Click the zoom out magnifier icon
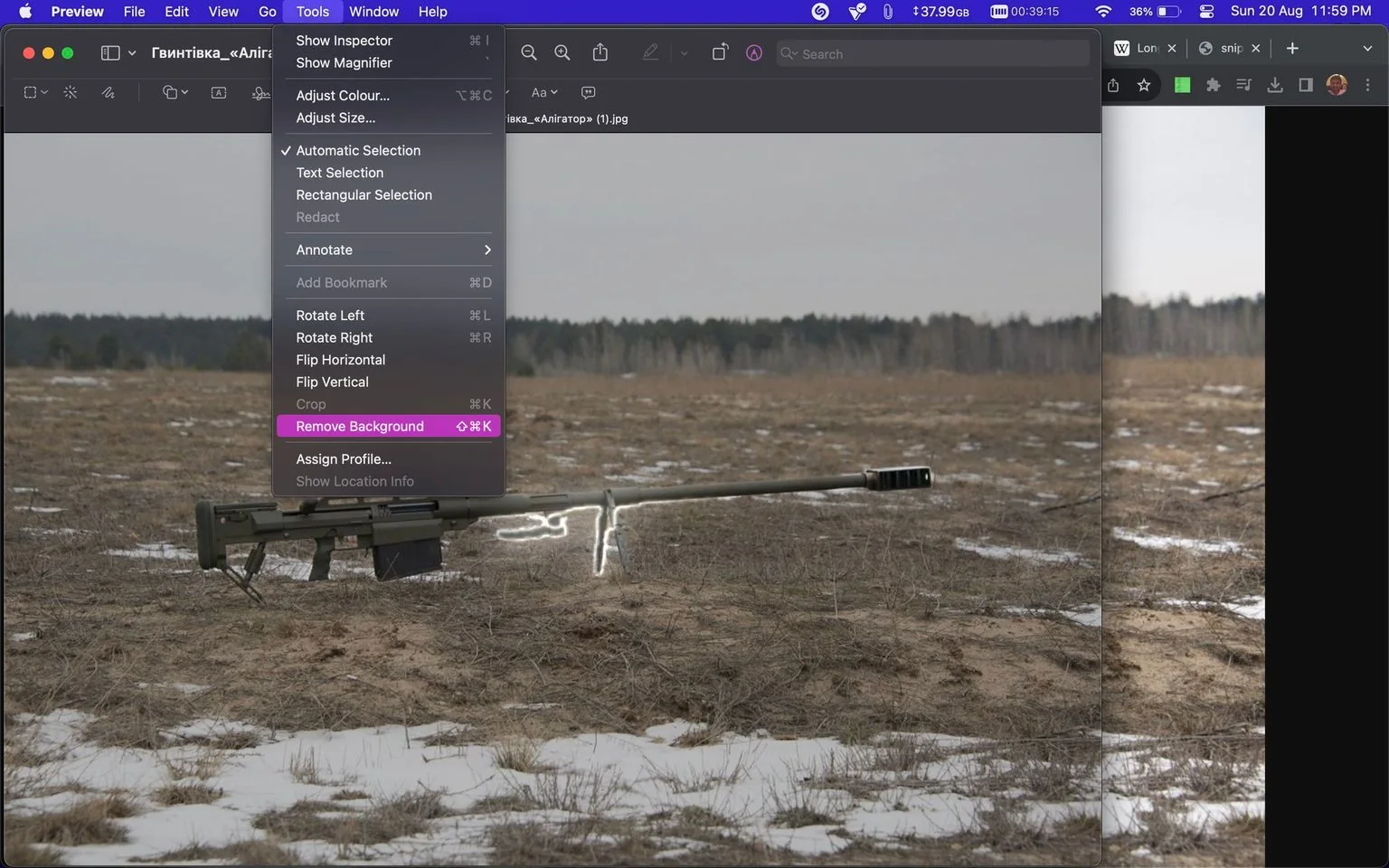The height and width of the screenshot is (868, 1389). (x=529, y=53)
